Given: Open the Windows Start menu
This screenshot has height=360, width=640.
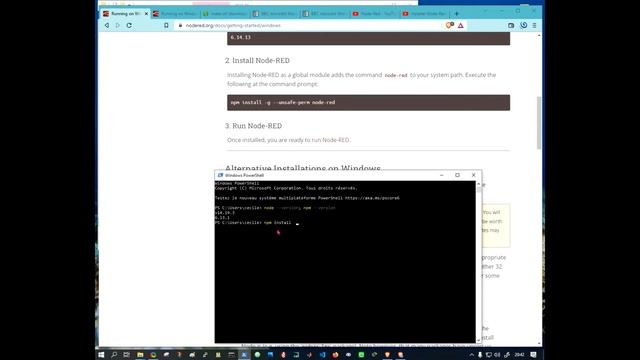Looking at the screenshot, I should 101,355.
